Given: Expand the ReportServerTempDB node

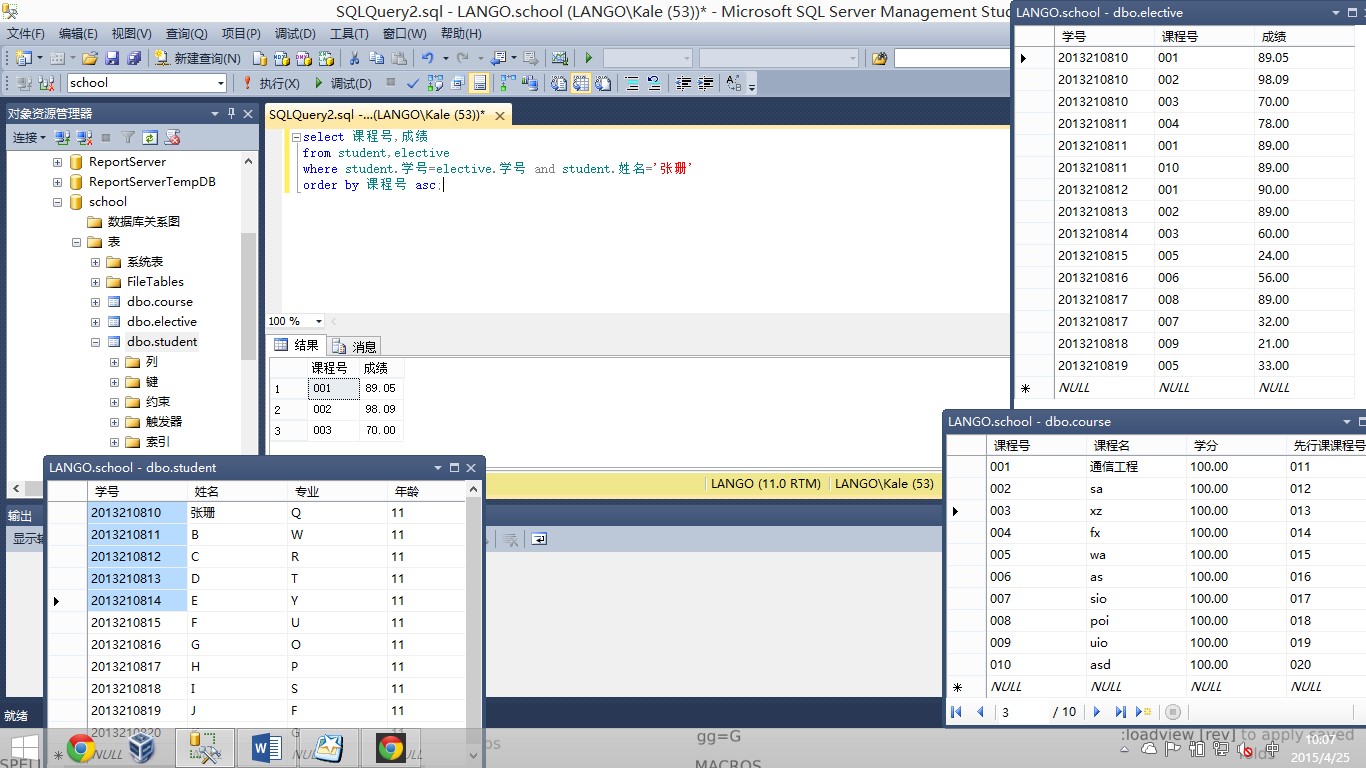Looking at the screenshot, I should (x=57, y=182).
